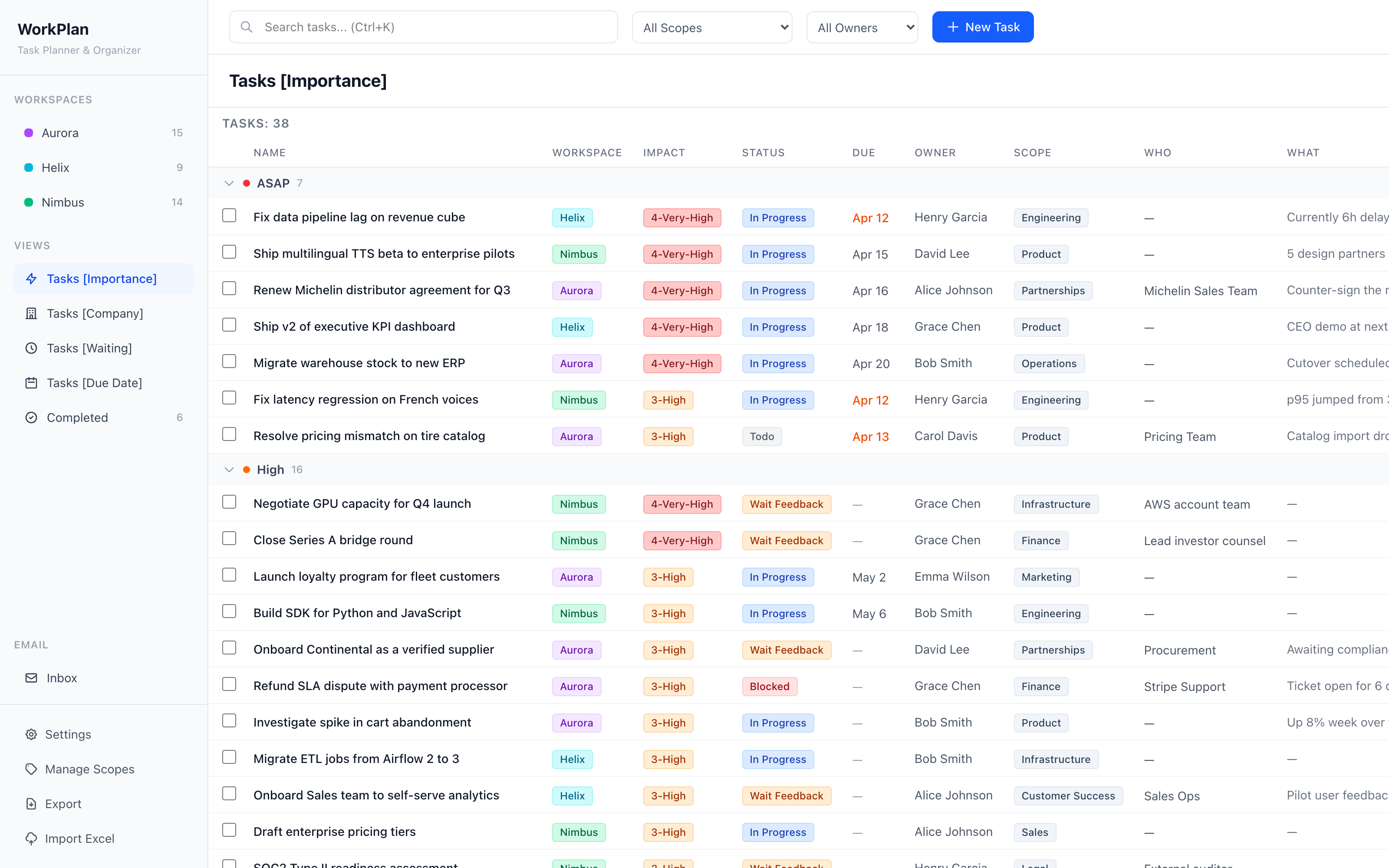
Task: Click the Customer Success scope tag
Action: click(1068, 796)
